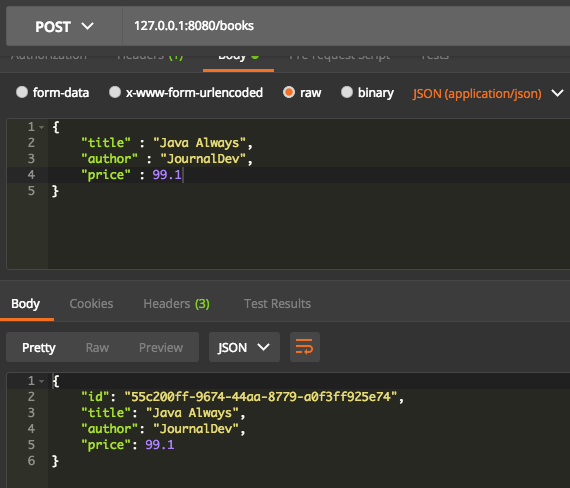This screenshot has height=488, width=570.
Task: Click response "title": "Java Always" line
Action: click(x=163, y=413)
